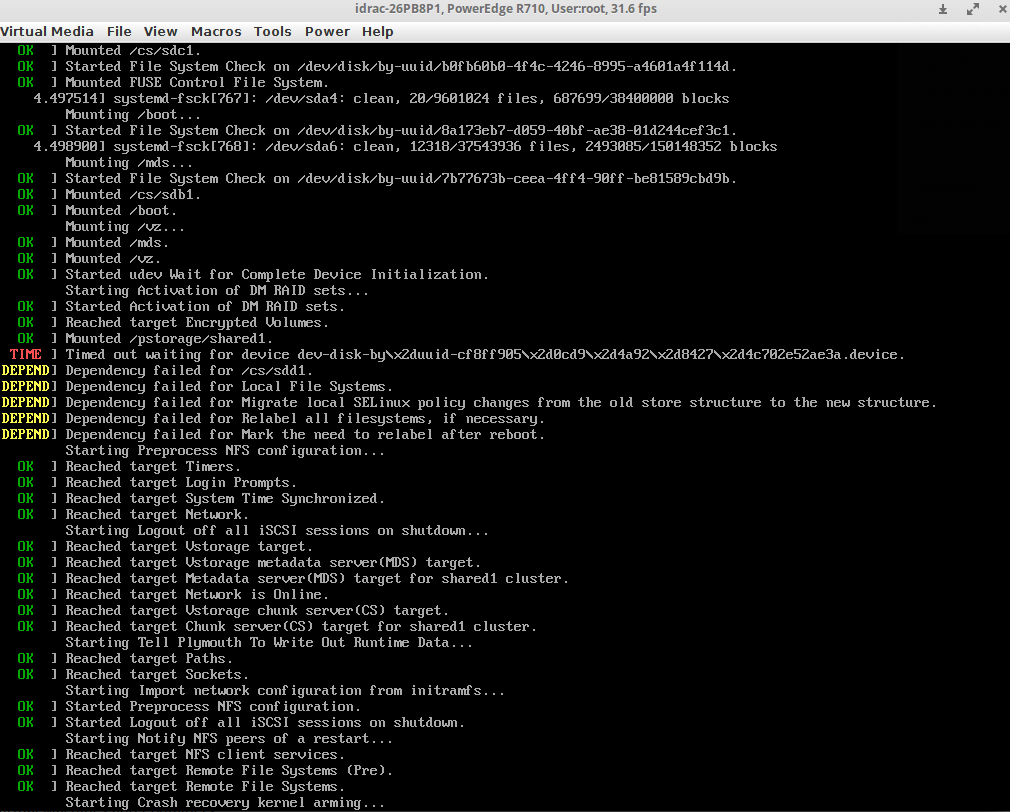Viewport: 1010px width, 812px height.
Task: Open the Power menu
Action: tap(327, 31)
